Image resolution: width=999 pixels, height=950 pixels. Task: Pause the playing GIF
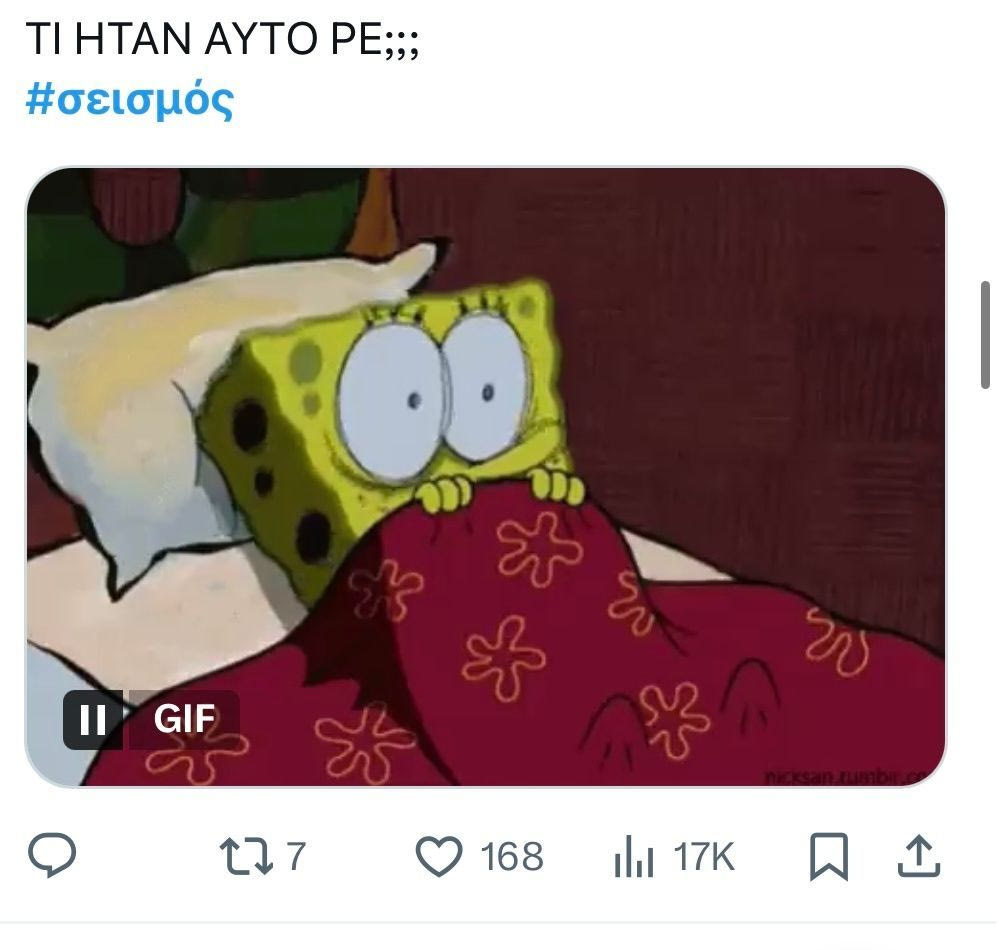click(93, 719)
